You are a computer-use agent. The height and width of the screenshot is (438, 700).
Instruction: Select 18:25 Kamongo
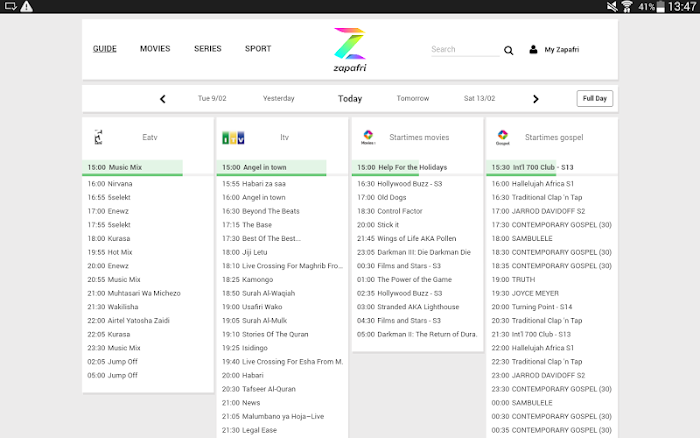tap(247, 279)
